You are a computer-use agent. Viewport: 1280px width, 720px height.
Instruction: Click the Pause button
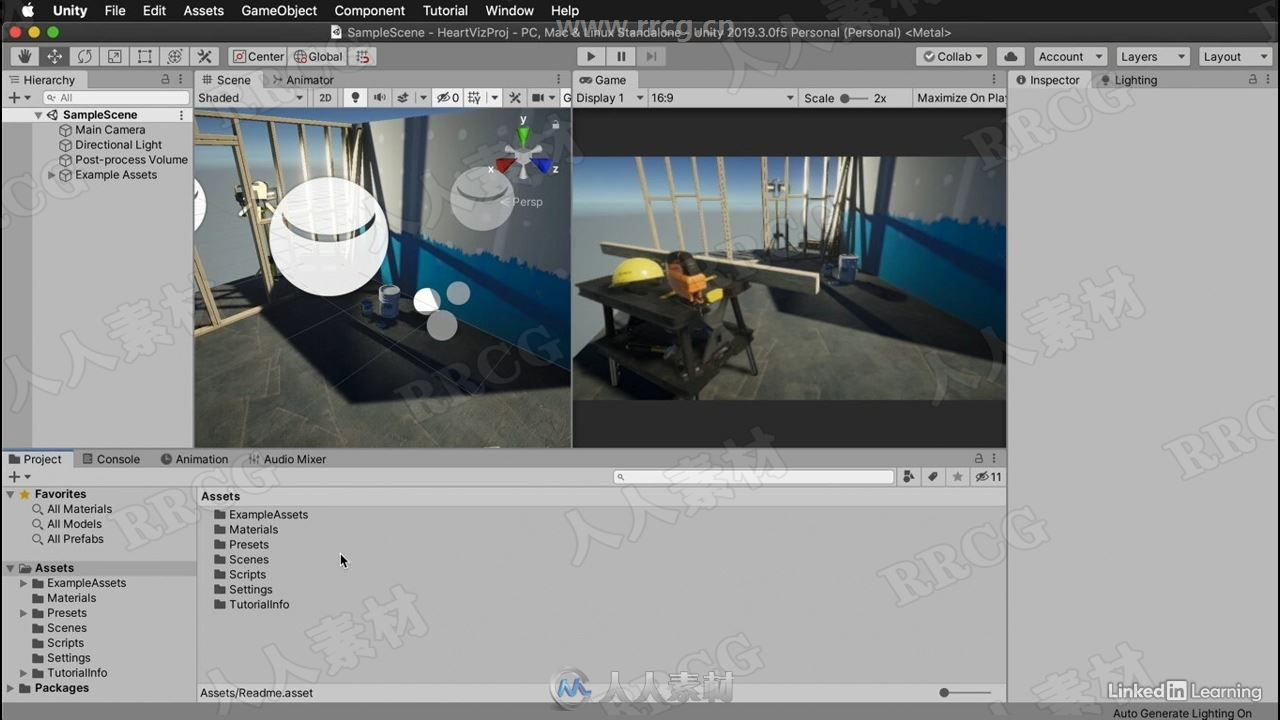(x=621, y=57)
